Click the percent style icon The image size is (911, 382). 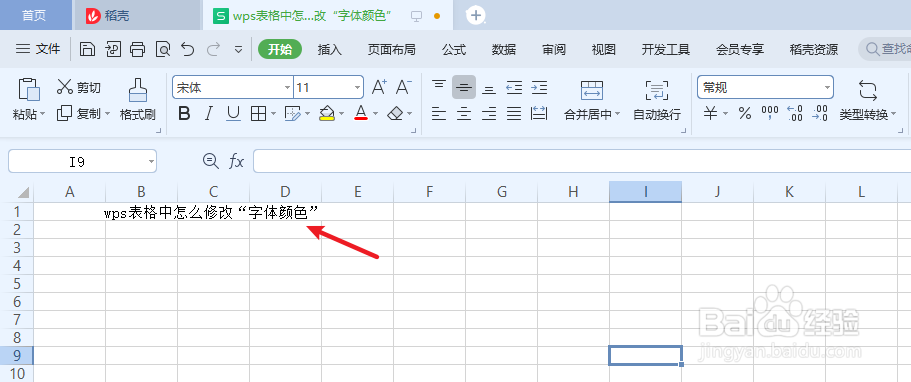pos(745,113)
